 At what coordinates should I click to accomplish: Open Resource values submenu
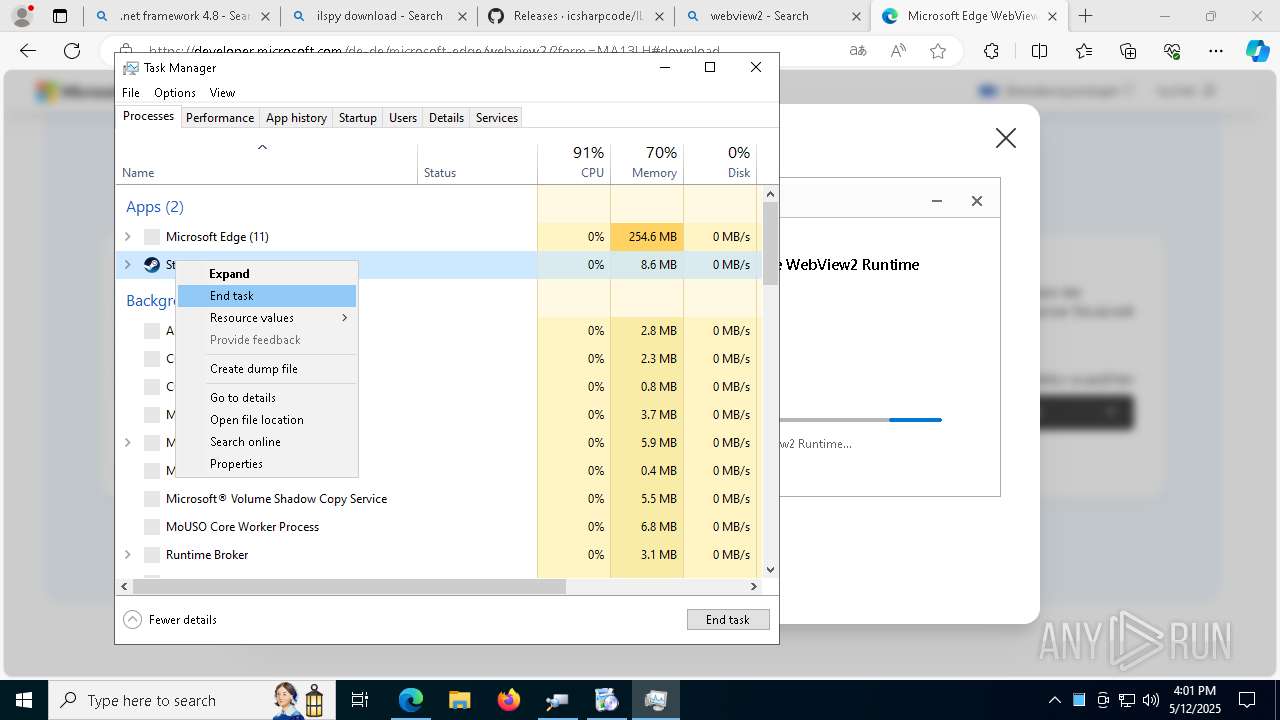click(x=267, y=318)
